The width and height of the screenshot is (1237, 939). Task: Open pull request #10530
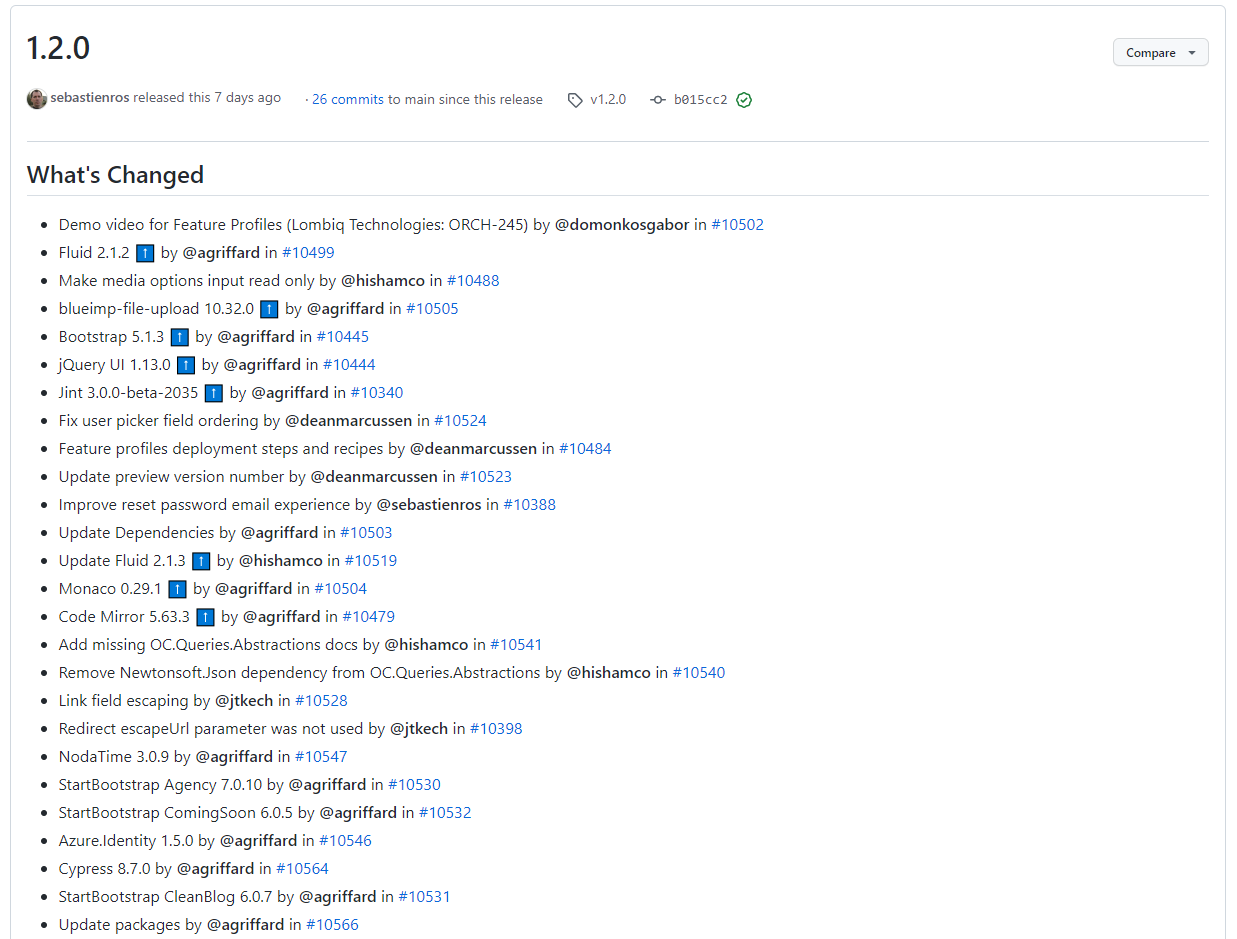(x=414, y=785)
